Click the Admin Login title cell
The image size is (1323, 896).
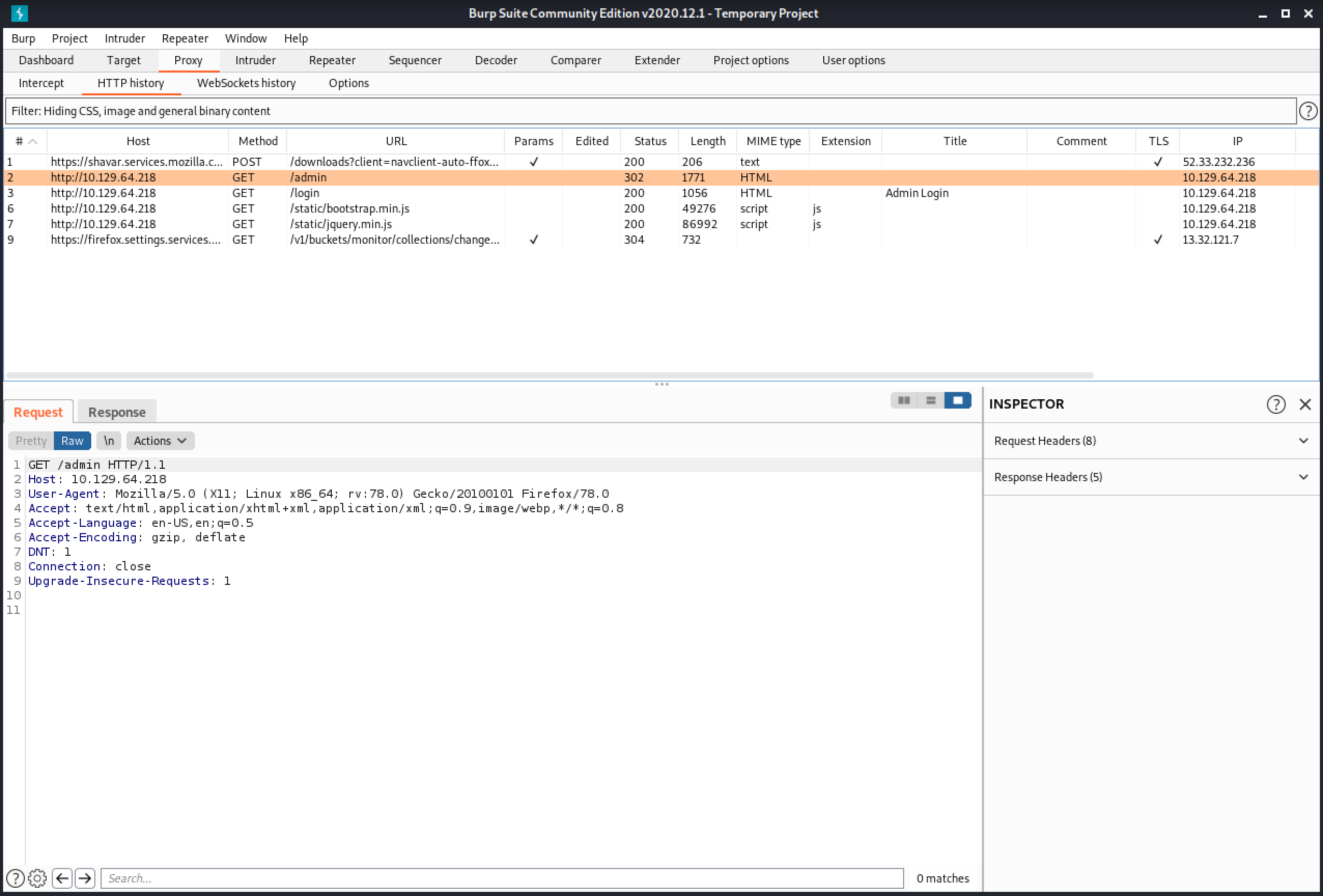pos(954,193)
